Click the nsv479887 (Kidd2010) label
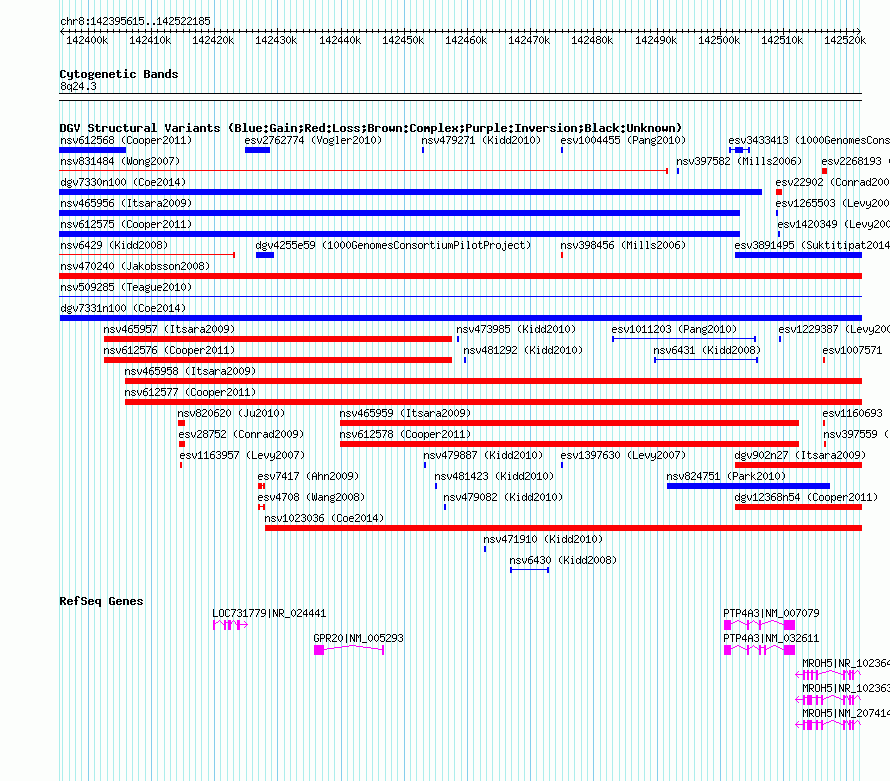890x781 pixels. point(483,455)
